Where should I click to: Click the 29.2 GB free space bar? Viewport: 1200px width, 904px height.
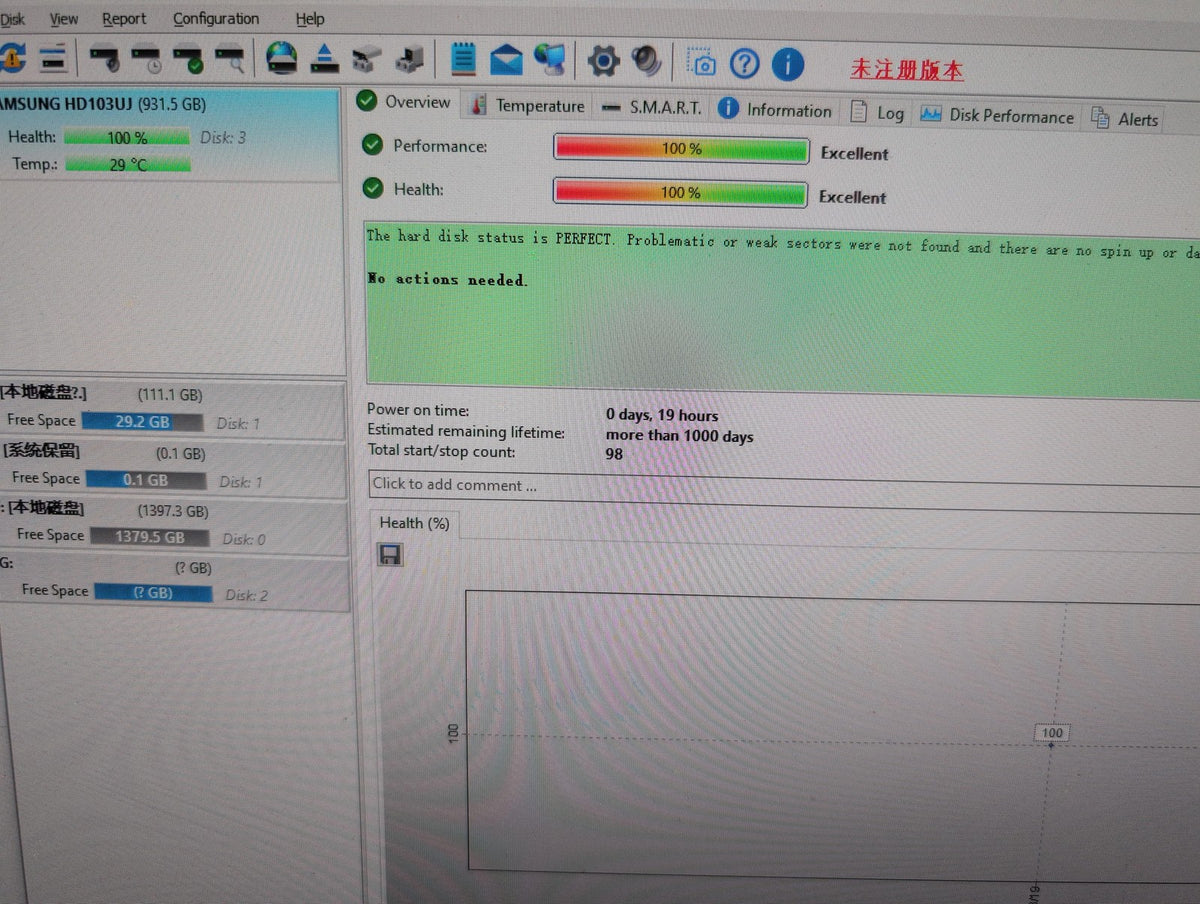142,422
